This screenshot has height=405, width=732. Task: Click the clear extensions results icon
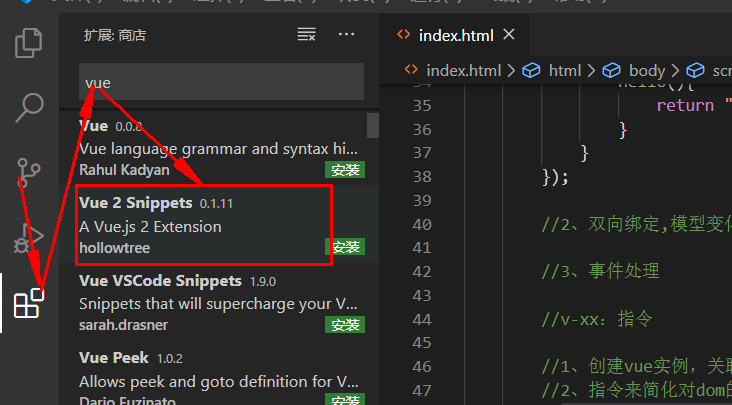click(306, 35)
